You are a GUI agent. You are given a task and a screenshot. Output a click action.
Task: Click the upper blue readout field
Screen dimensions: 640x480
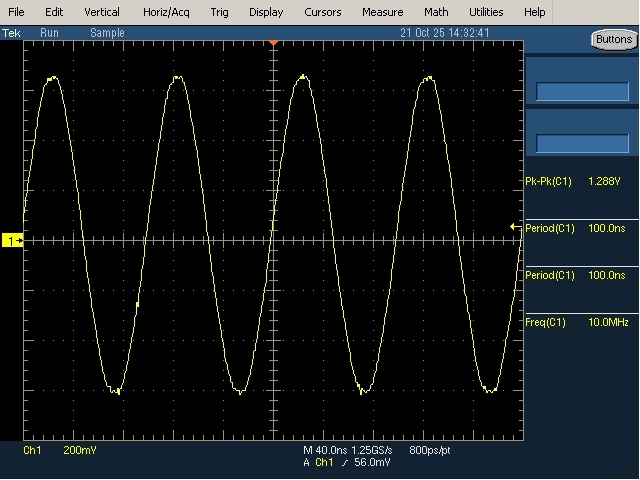point(582,92)
